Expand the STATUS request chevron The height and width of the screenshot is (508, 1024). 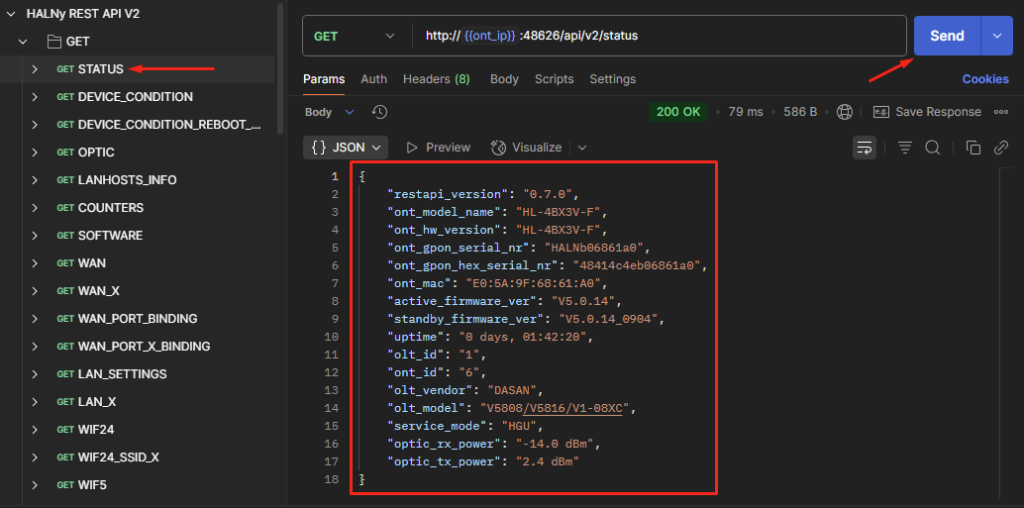(35, 69)
